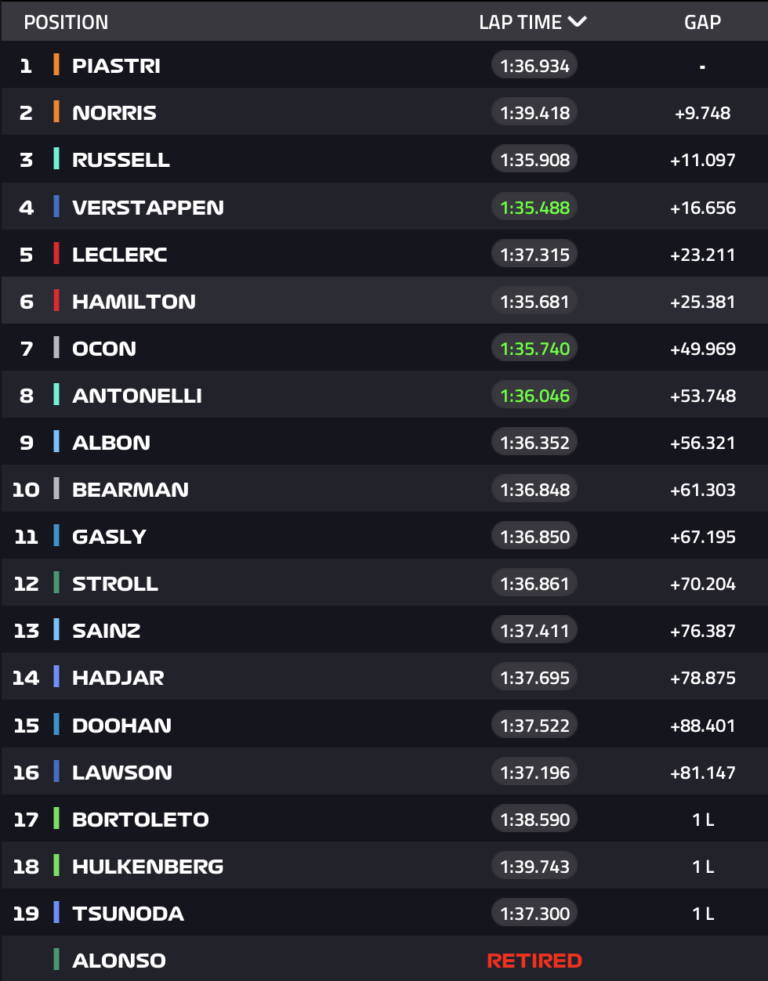
Task: Click the RETIRED status for Alonso
Action: (x=534, y=961)
